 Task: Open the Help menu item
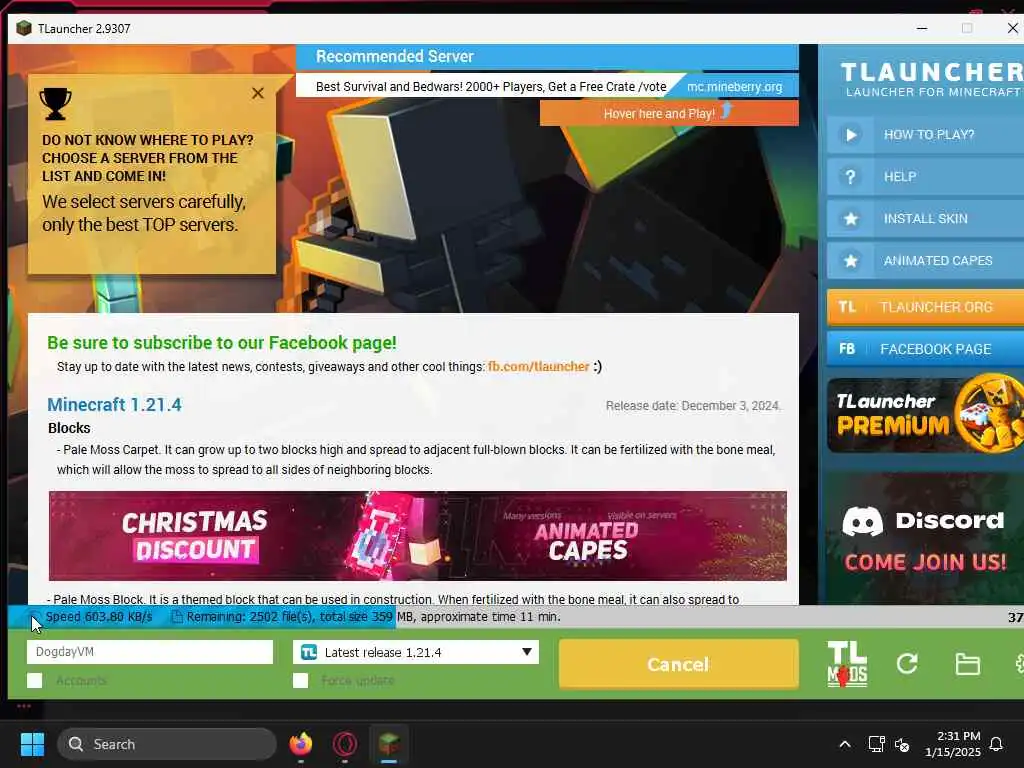pos(925,177)
